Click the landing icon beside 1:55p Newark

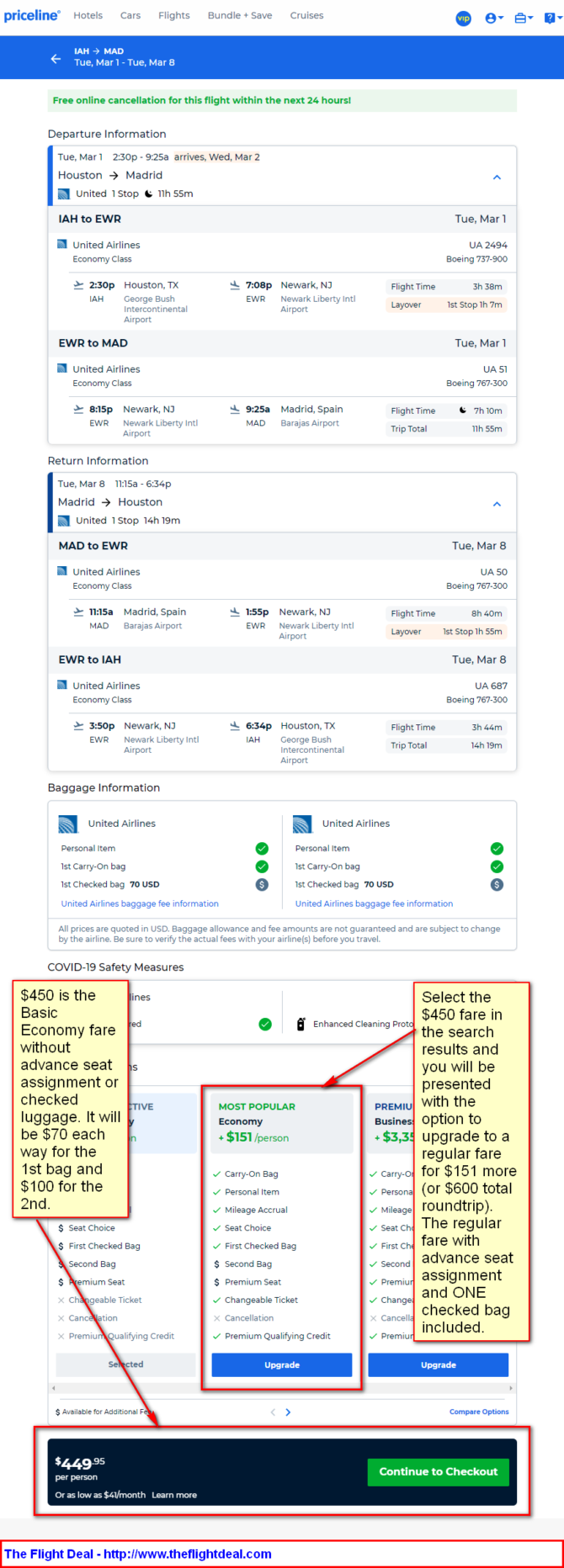(235, 612)
